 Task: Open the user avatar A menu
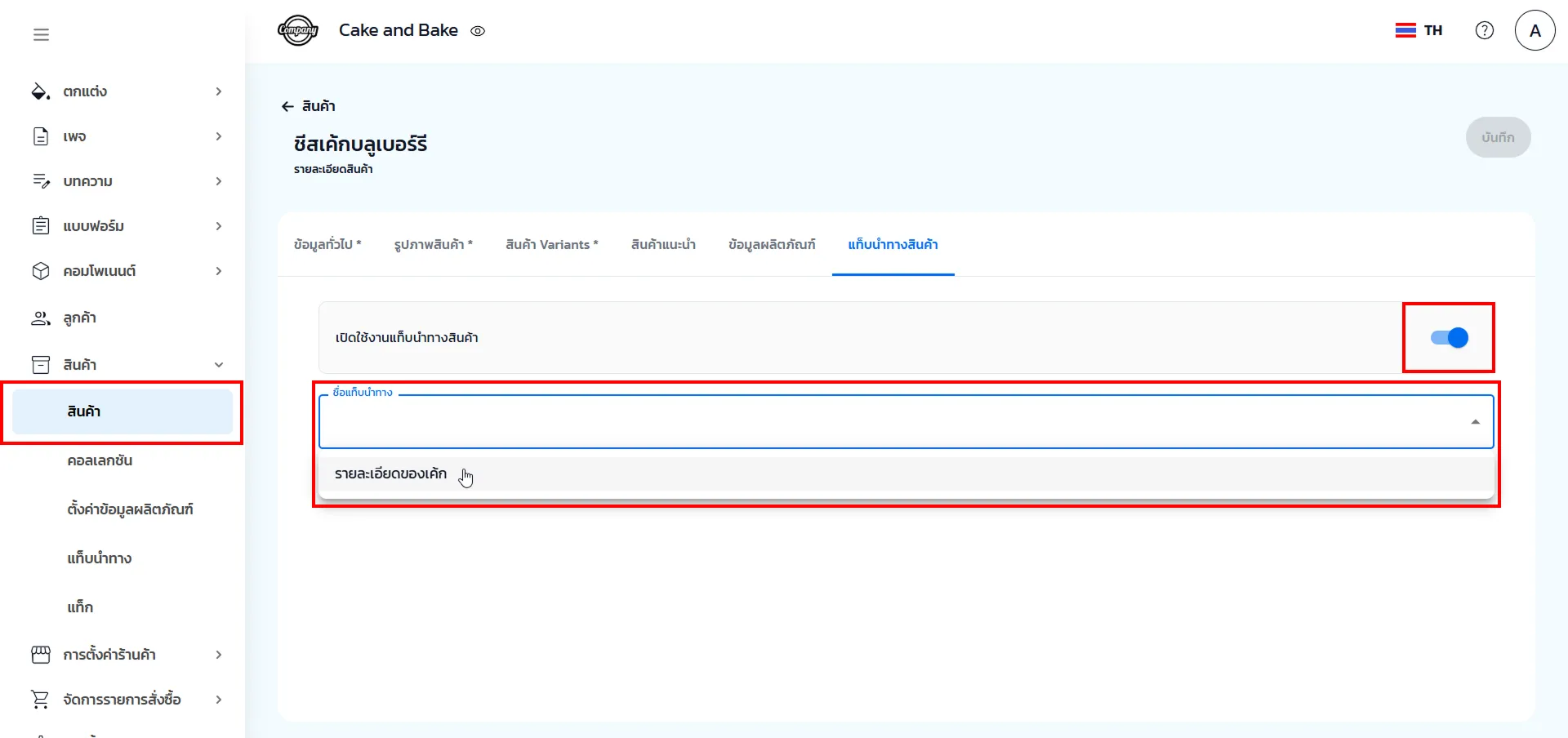(1535, 30)
